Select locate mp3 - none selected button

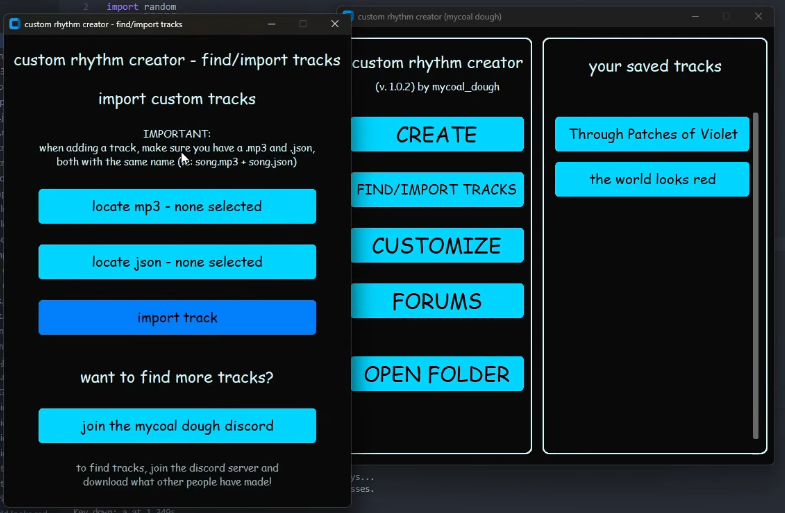click(177, 206)
